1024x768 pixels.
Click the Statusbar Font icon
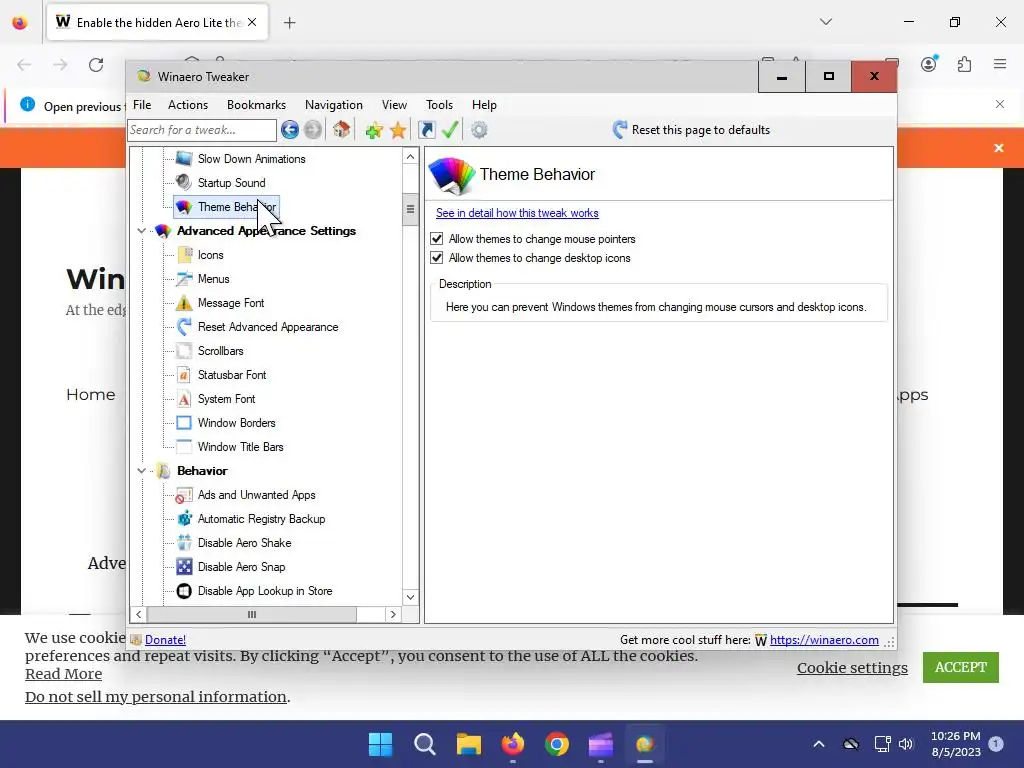tap(184, 375)
